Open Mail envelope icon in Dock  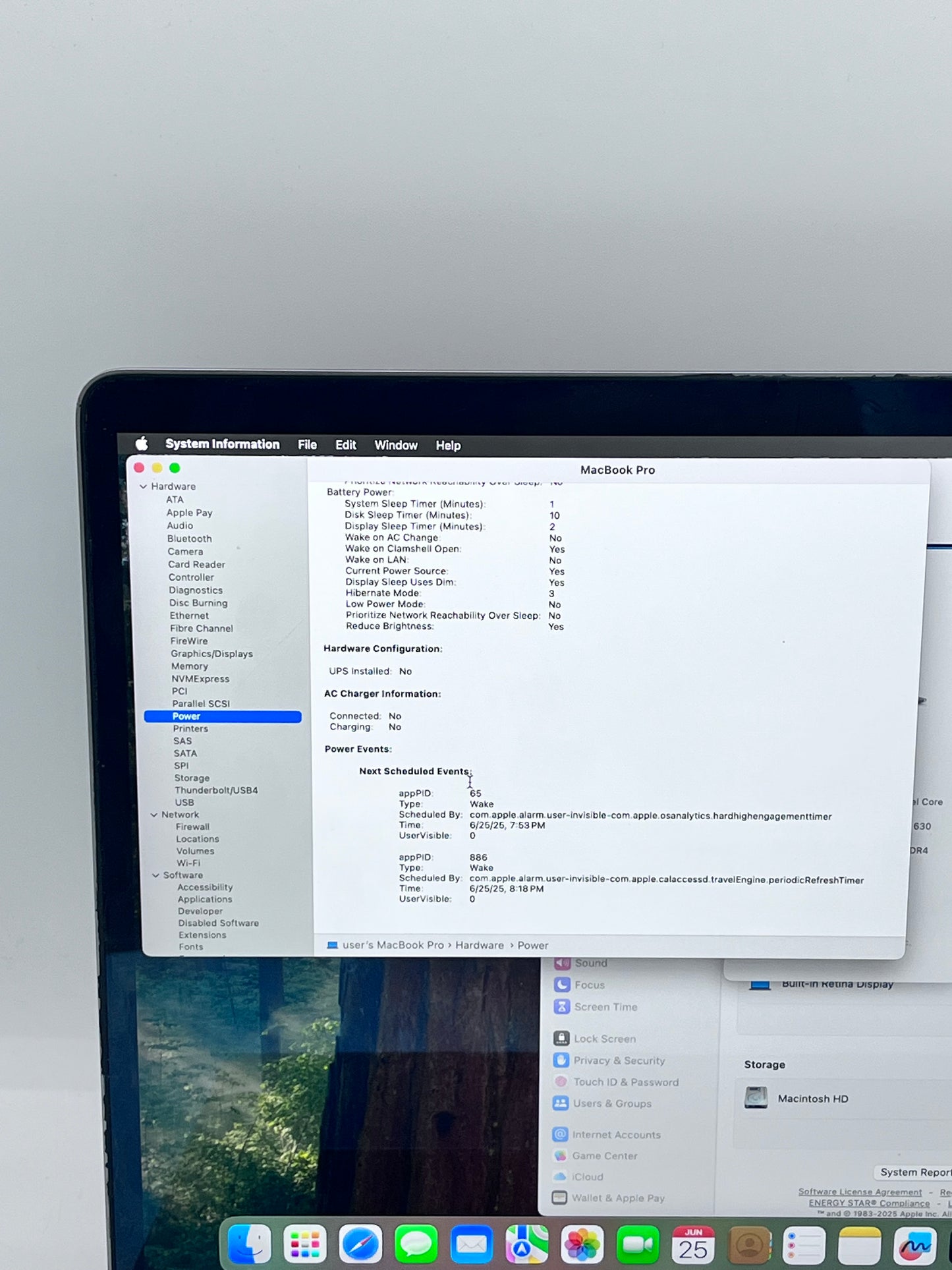472,1245
